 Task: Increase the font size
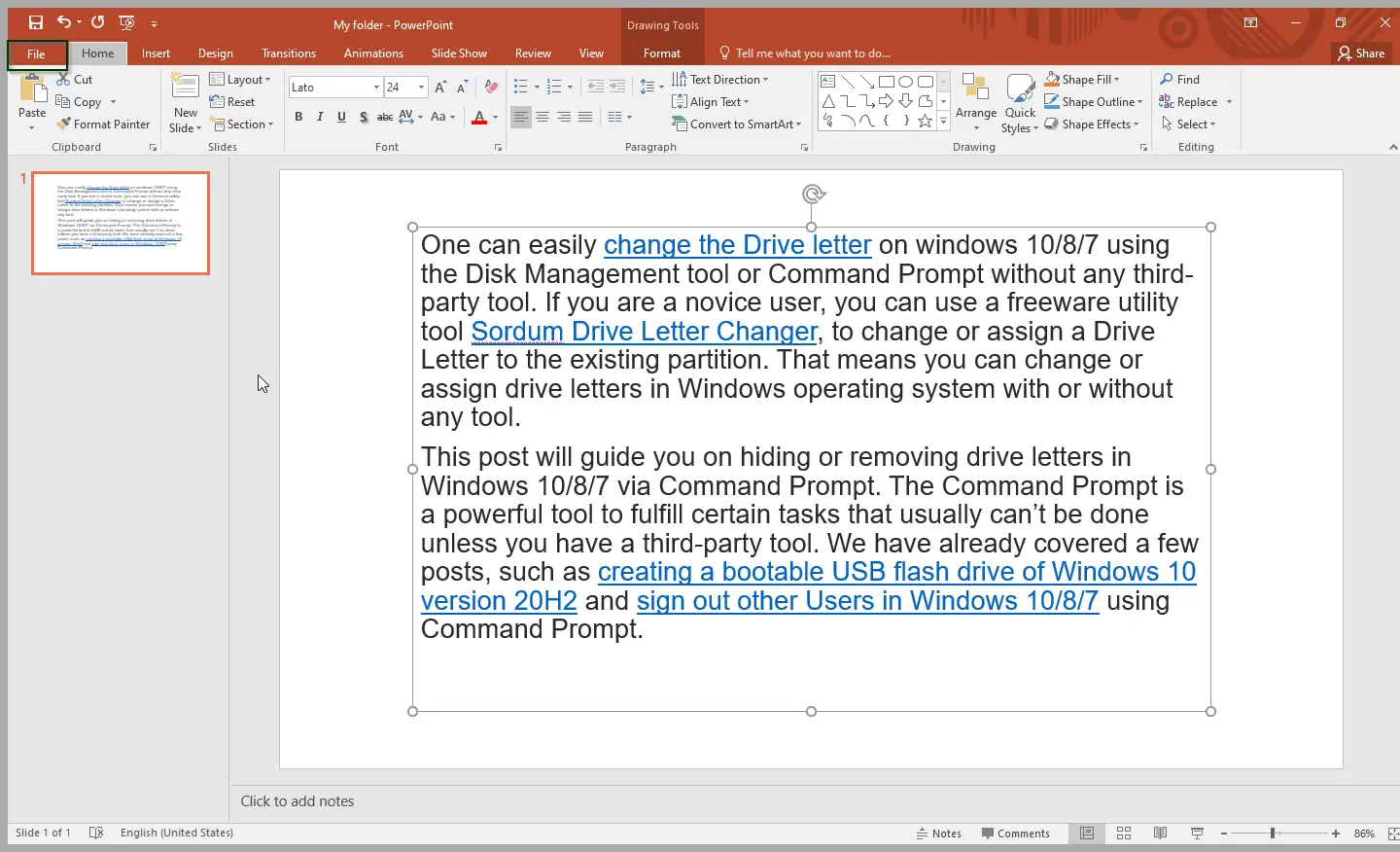pyautogui.click(x=440, y=88)
